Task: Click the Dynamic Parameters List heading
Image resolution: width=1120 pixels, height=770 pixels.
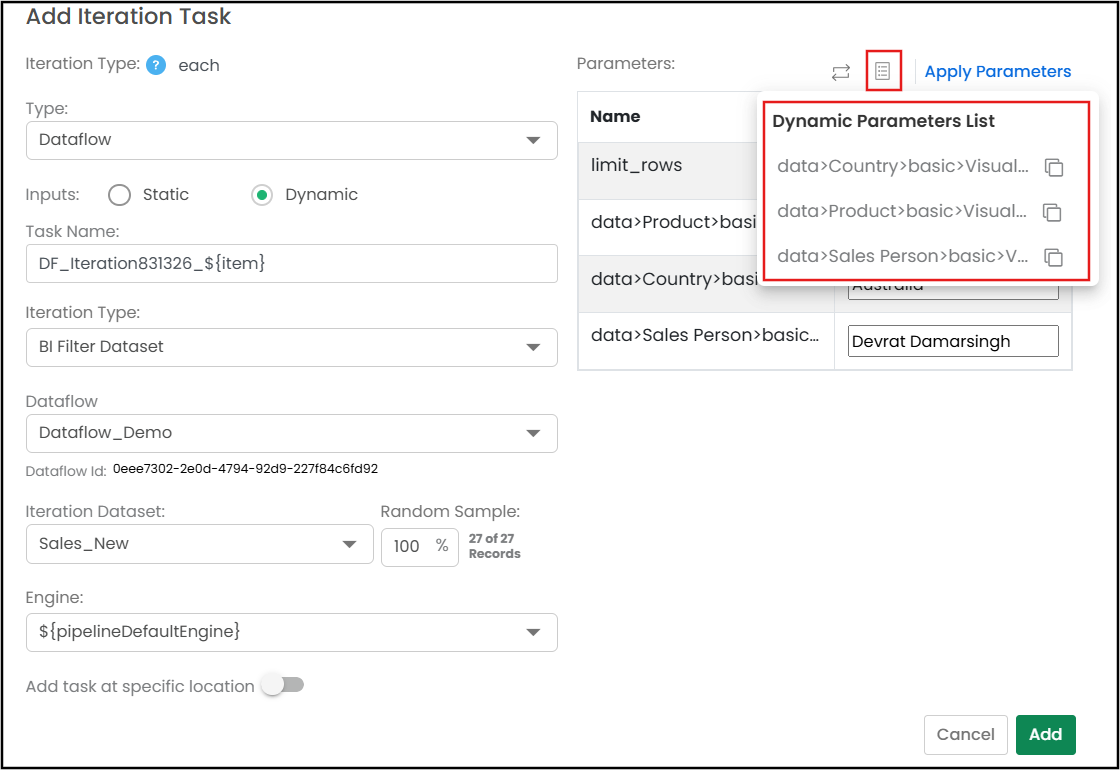Action: tap(883, 121)
